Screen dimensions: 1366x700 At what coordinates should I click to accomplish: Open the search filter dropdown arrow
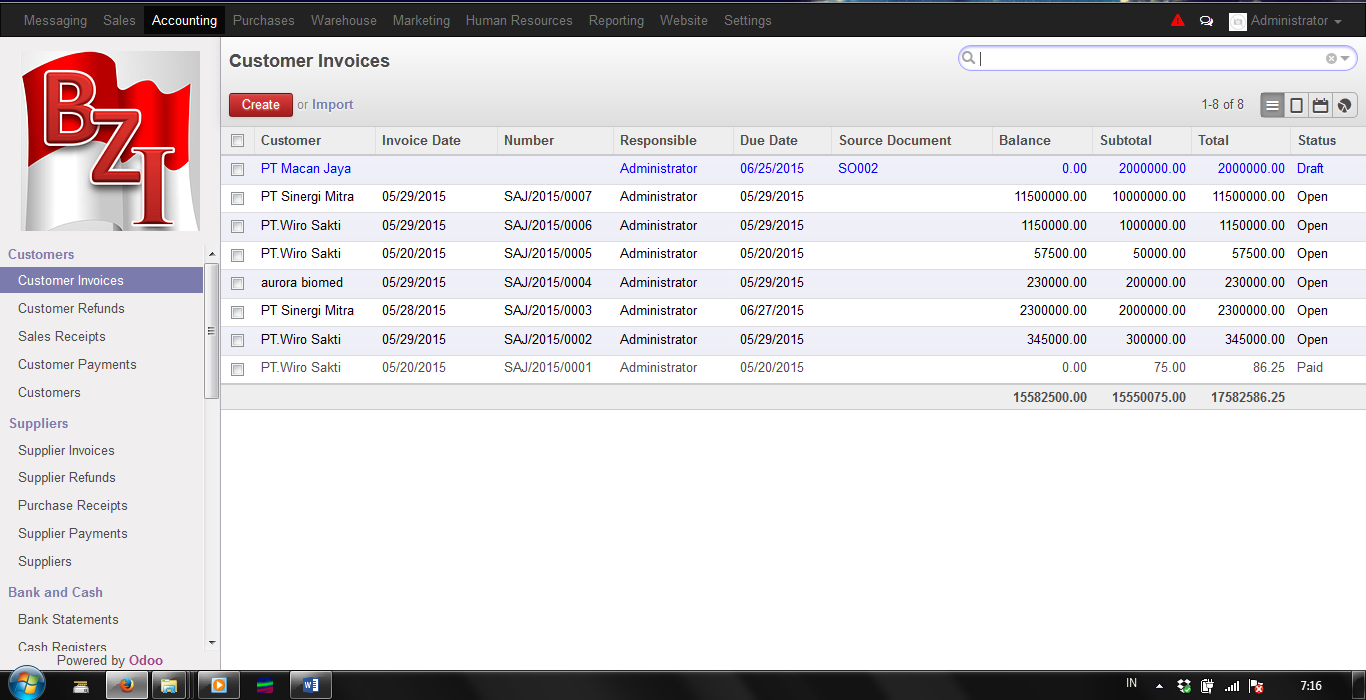pyautogui.click(x=1346, y=58)
